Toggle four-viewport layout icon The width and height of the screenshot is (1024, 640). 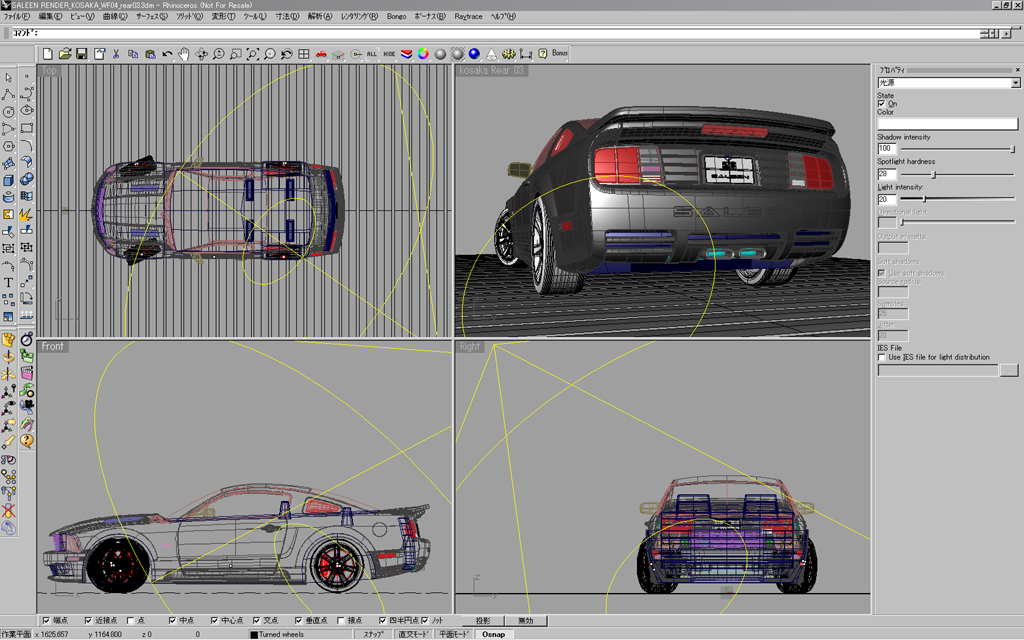click(x=304, y=54)
